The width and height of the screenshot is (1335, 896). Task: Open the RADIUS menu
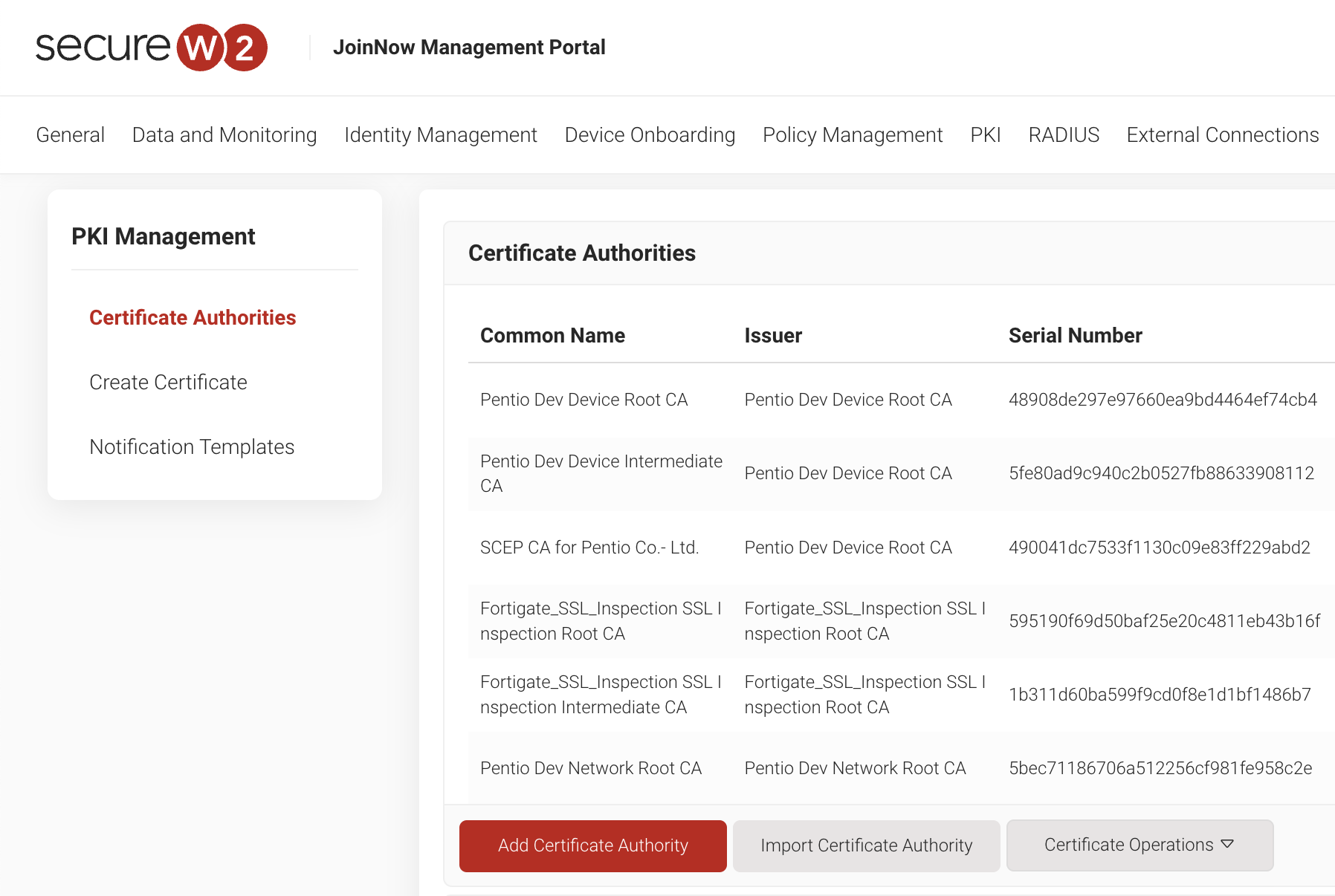pos(1064,135)
